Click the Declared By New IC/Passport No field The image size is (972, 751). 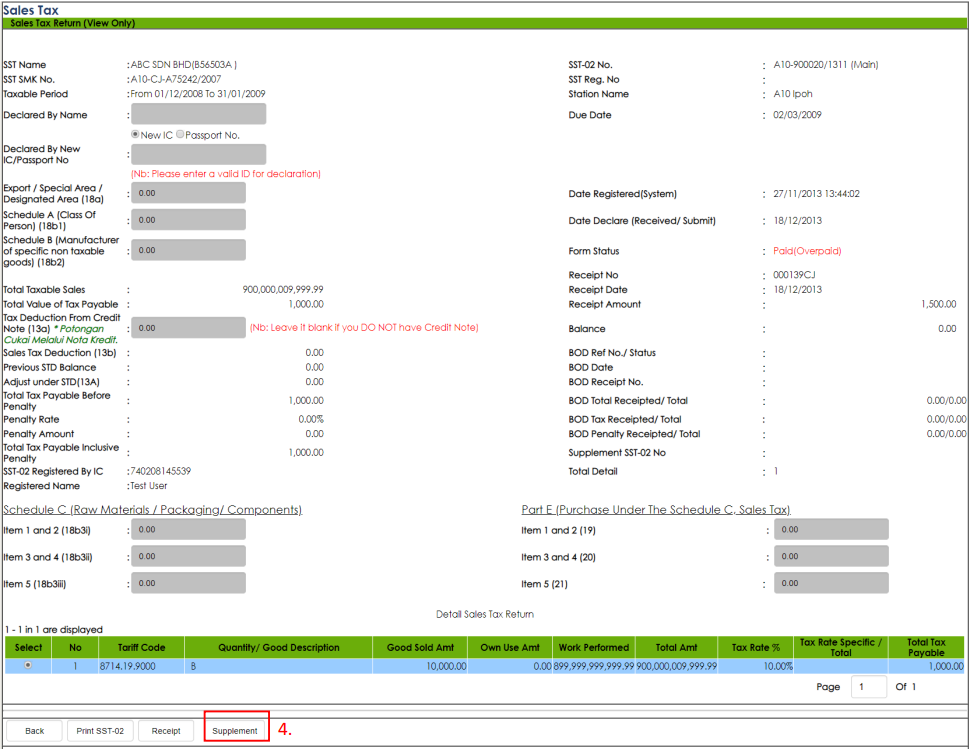198,154
